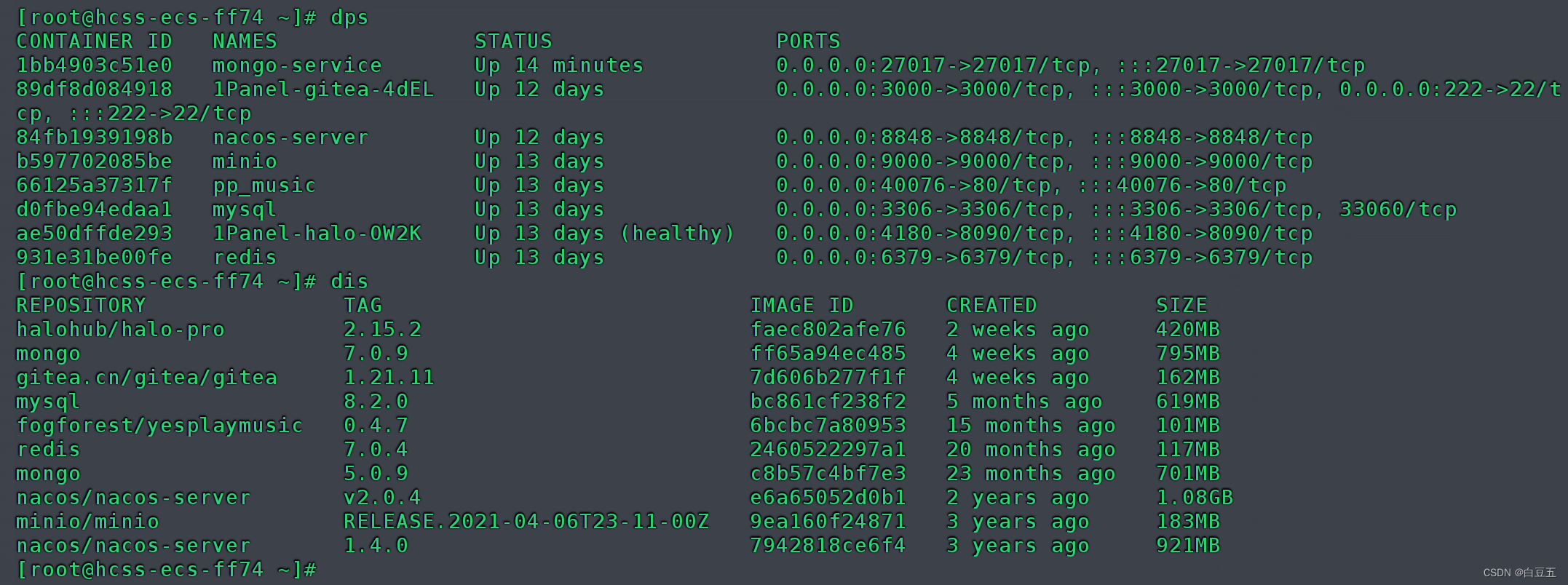Select fogforest/yesplaymusic repository name
1568x585 pixels.
[160, 426]
